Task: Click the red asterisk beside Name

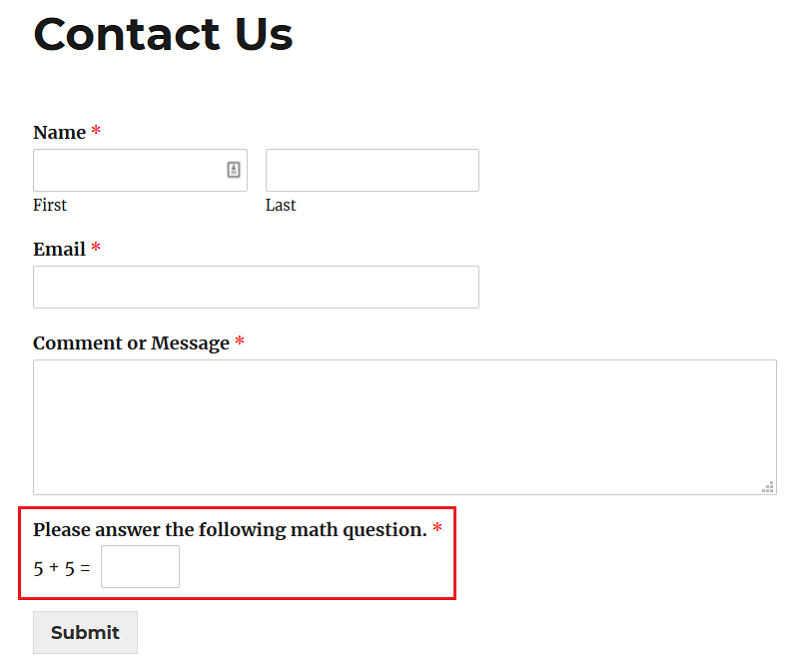Action: pyautogui.click(x=96, y=131)
